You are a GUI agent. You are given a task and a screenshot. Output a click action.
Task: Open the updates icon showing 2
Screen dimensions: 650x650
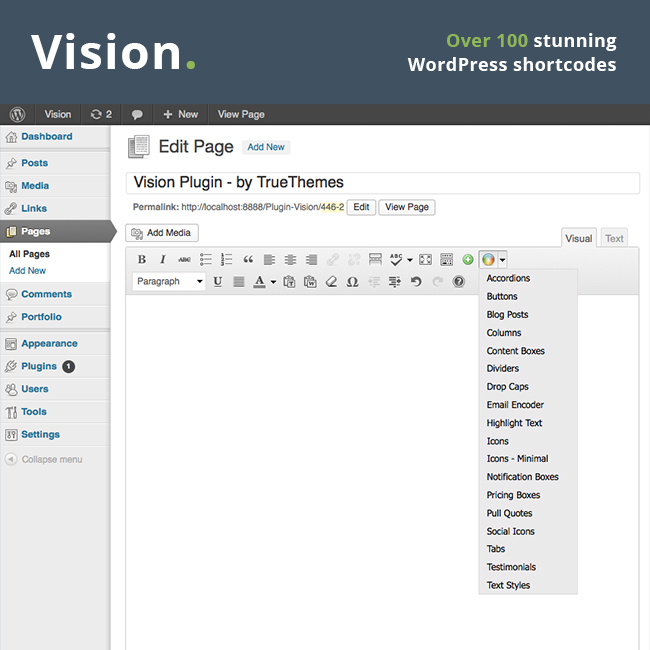pos(101,114)
